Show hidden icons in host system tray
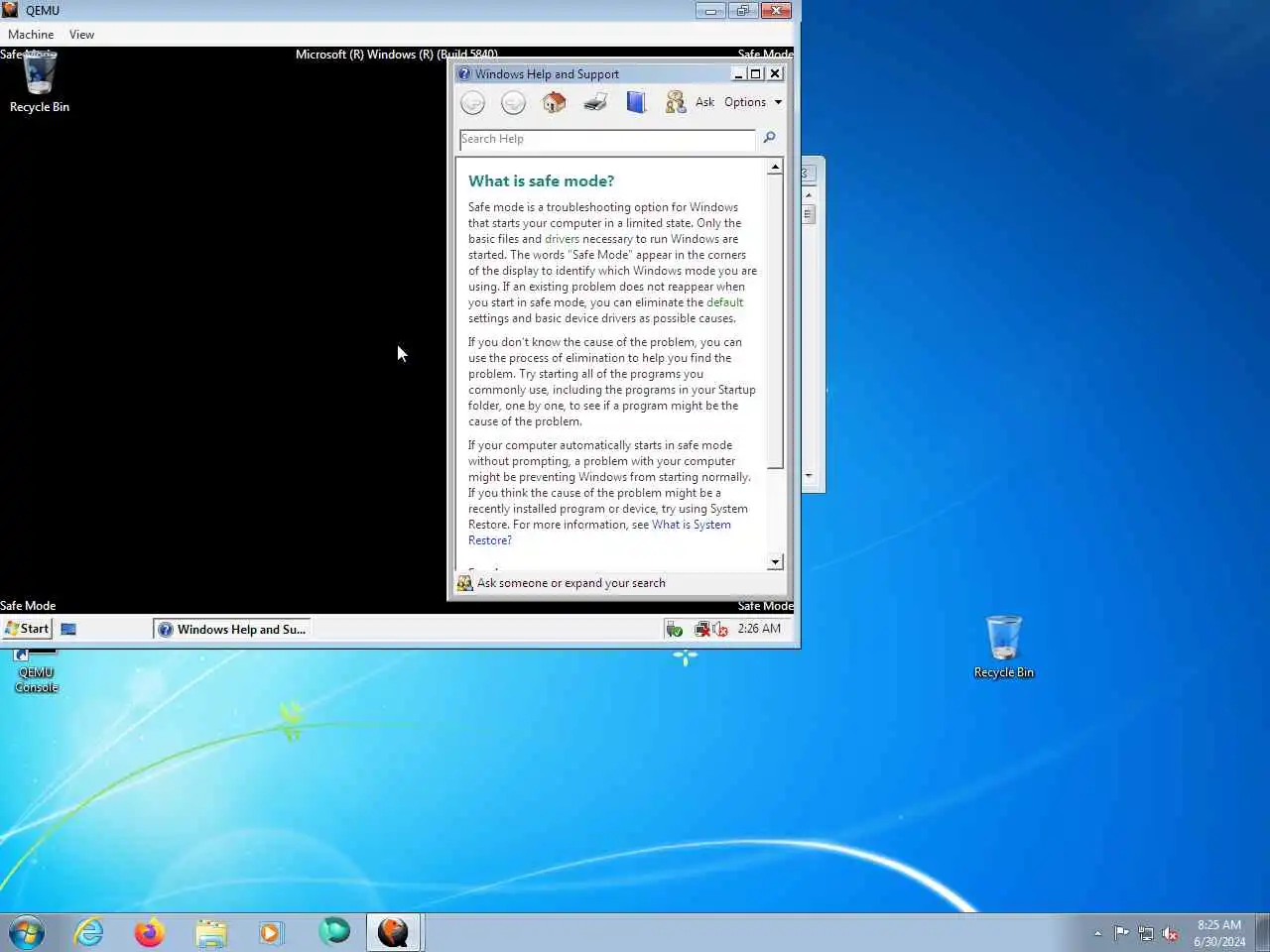 coord(1097,933)
